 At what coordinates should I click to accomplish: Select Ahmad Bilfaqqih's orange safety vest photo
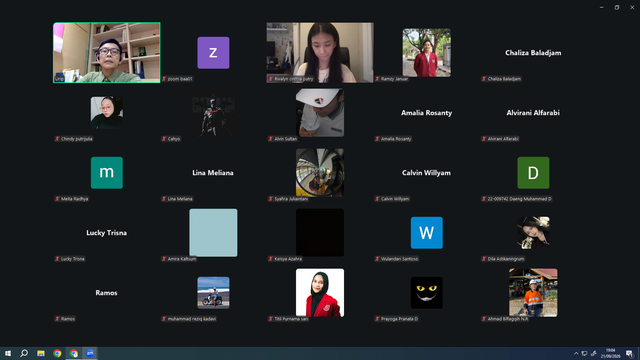click(533, 293)
